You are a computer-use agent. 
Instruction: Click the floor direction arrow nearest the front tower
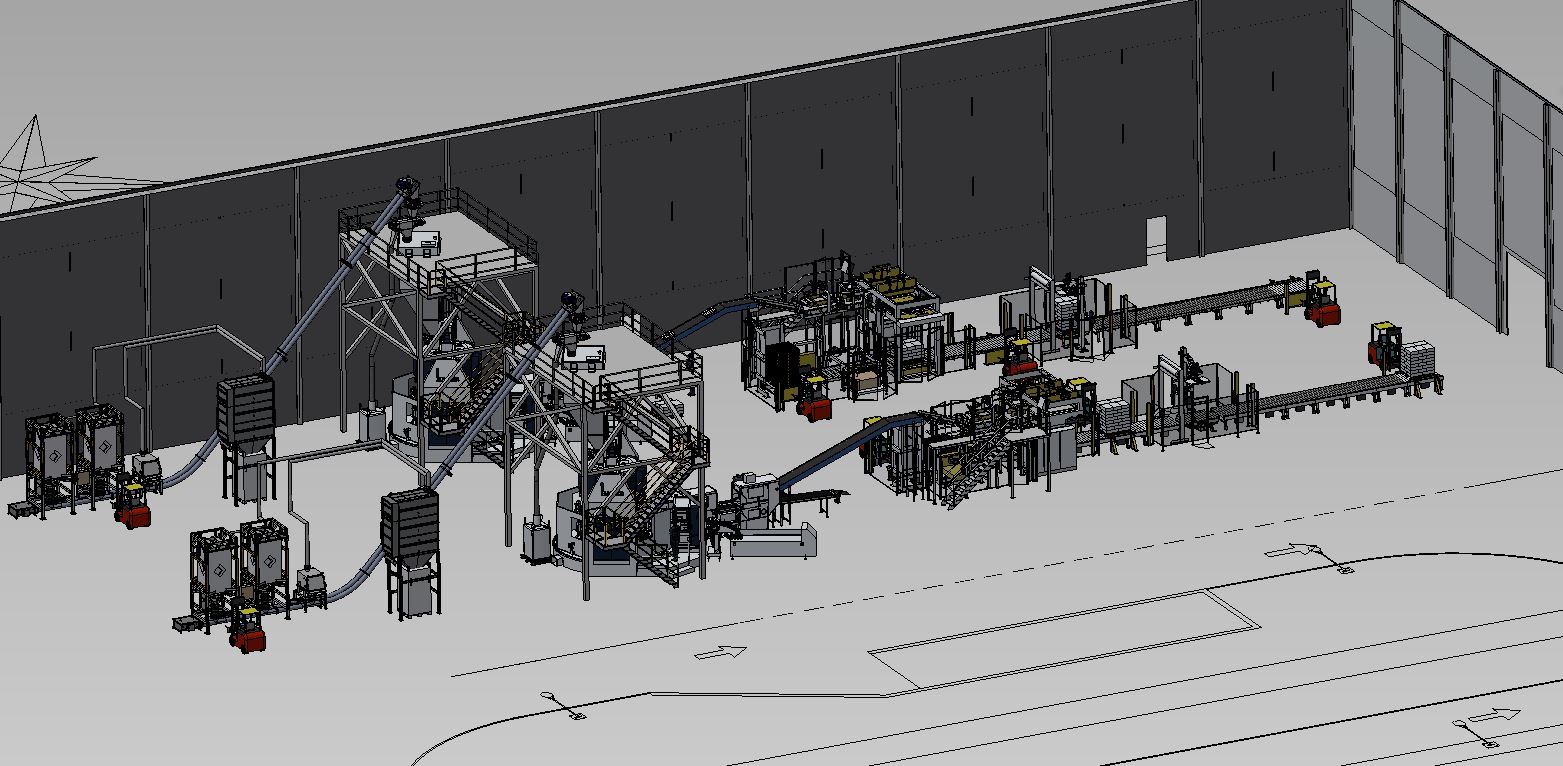720,653
